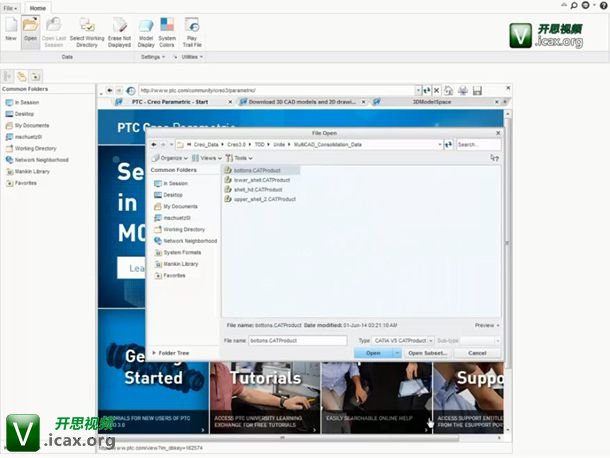
Task: Switch to 3DModelSpace browser tab
Action: (x=431, y=102)
